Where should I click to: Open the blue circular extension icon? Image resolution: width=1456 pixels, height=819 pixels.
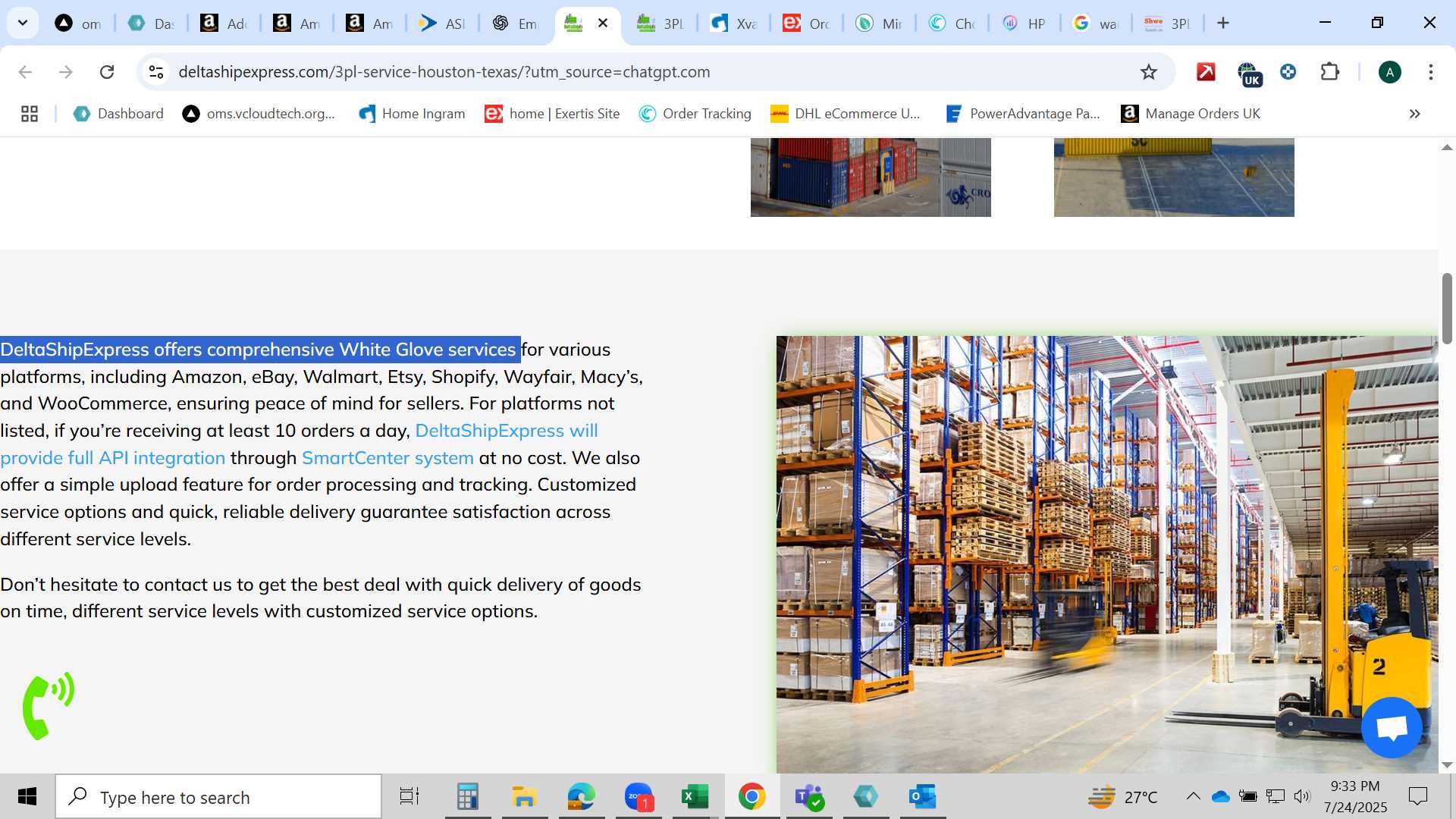click(x=1288, y=72)
